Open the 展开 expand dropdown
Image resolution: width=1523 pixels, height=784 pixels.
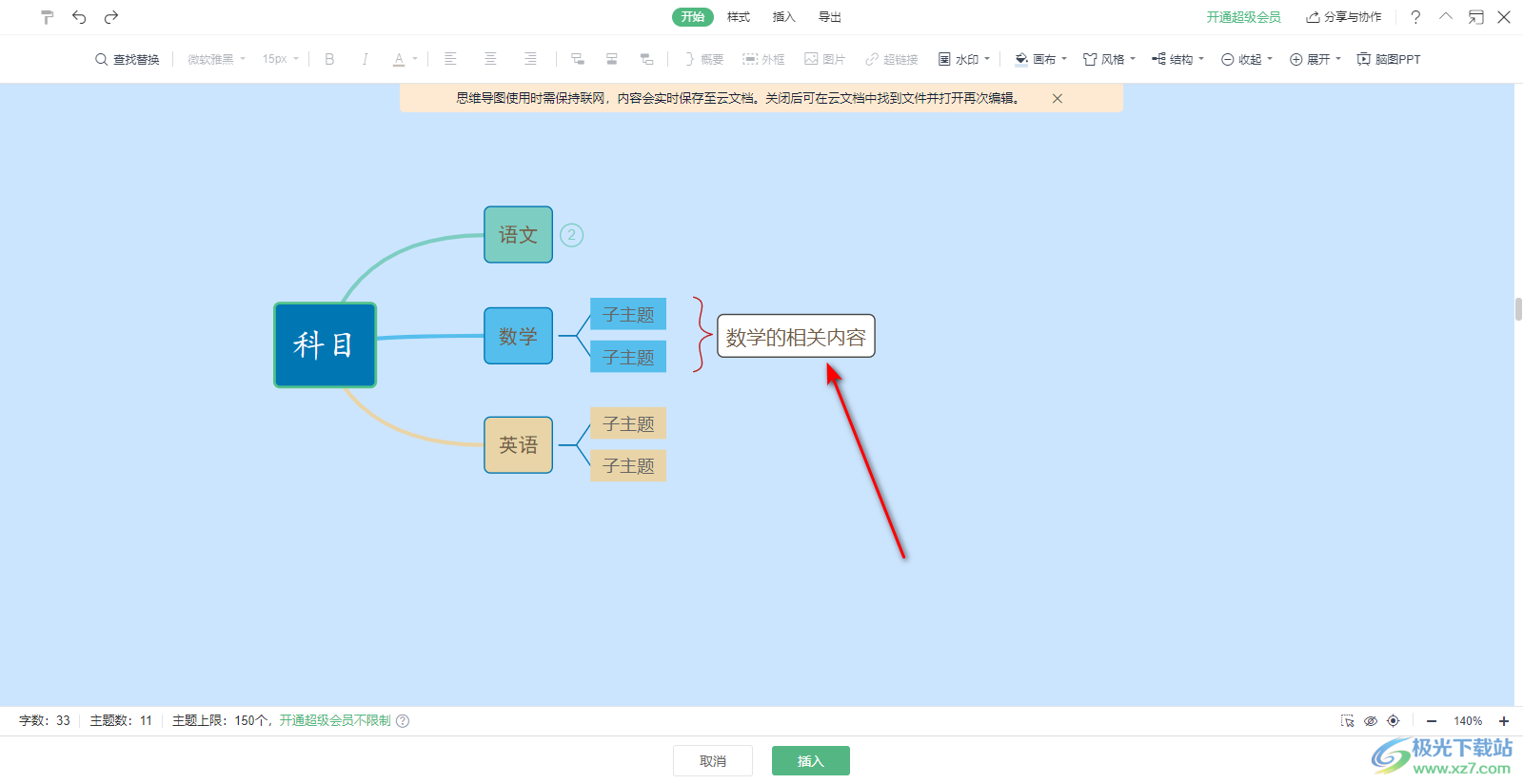1315,59
